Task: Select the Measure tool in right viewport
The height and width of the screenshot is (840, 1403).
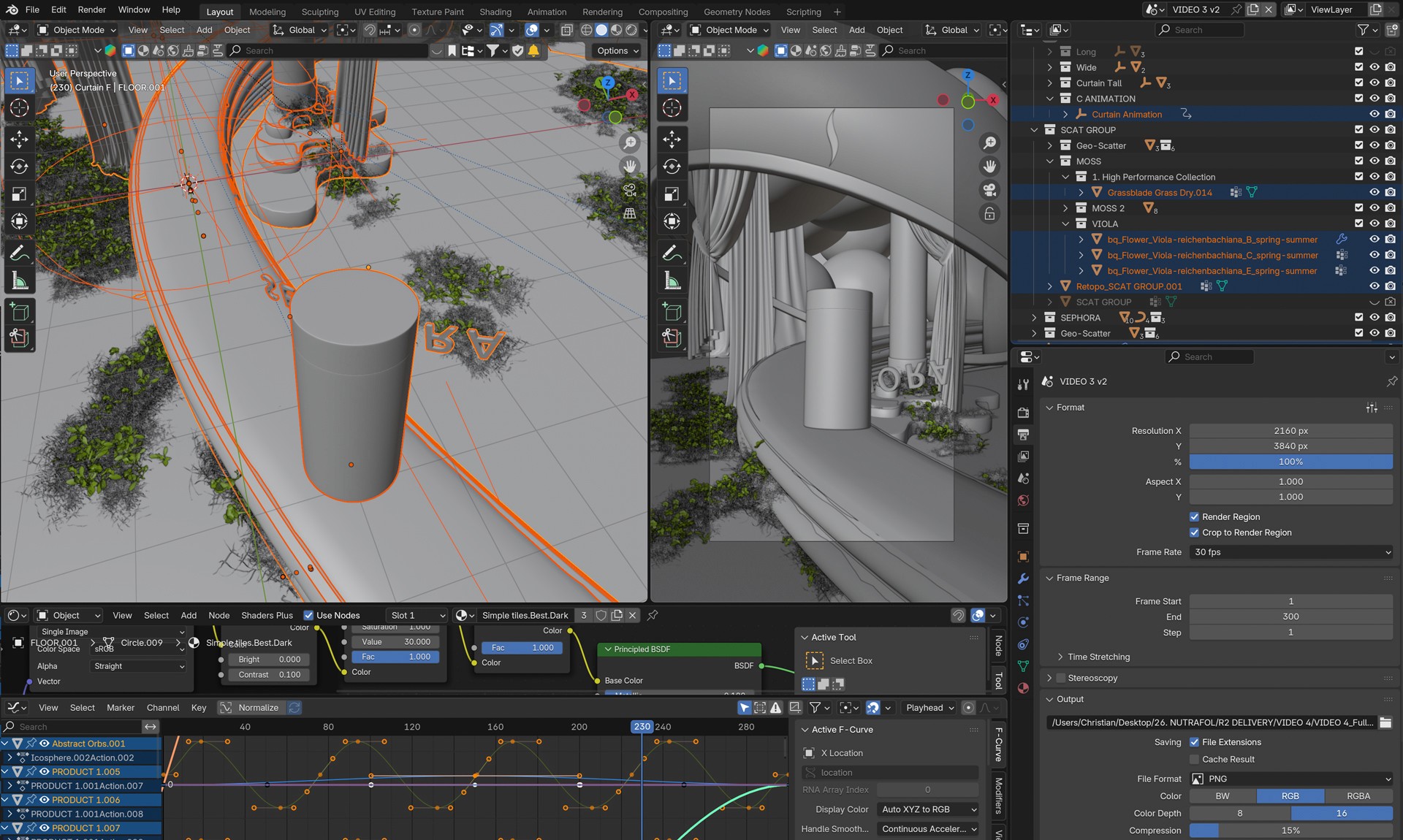Action: click(672, 281)
